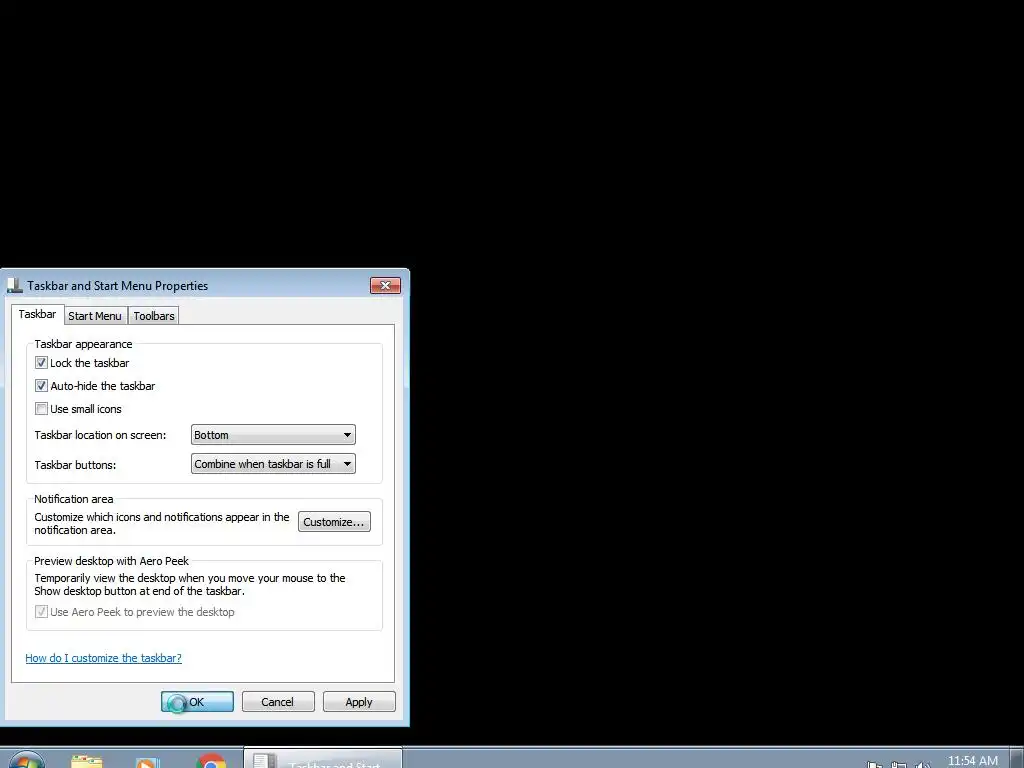Screen dimensions: 1024x768
Task: Click the 'Taskbar location on screen:' label
Action: [100, 435]
